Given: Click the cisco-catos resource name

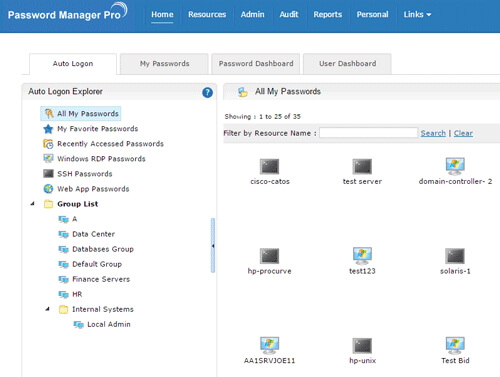Looking at the screenshot, I should pos(270,181).
